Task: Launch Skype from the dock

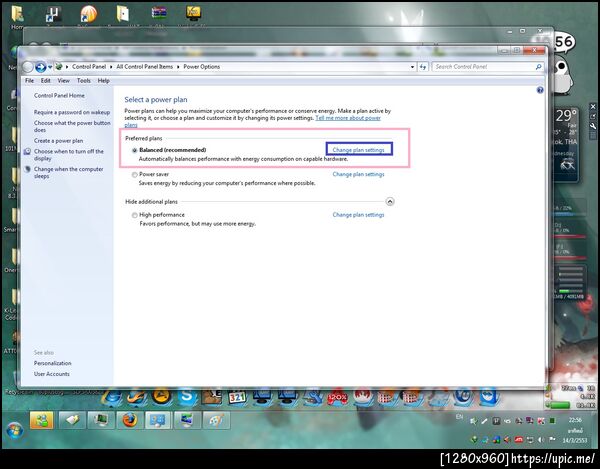Action: pos(186,397)
